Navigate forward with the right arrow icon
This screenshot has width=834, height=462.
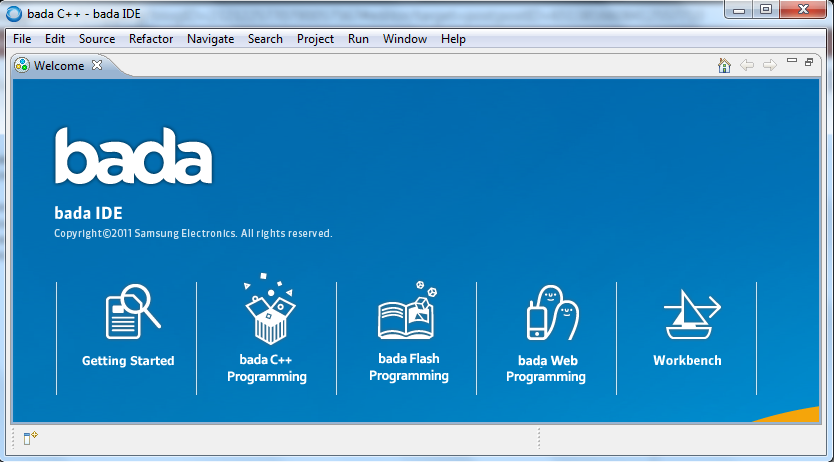tap(770, 65)
